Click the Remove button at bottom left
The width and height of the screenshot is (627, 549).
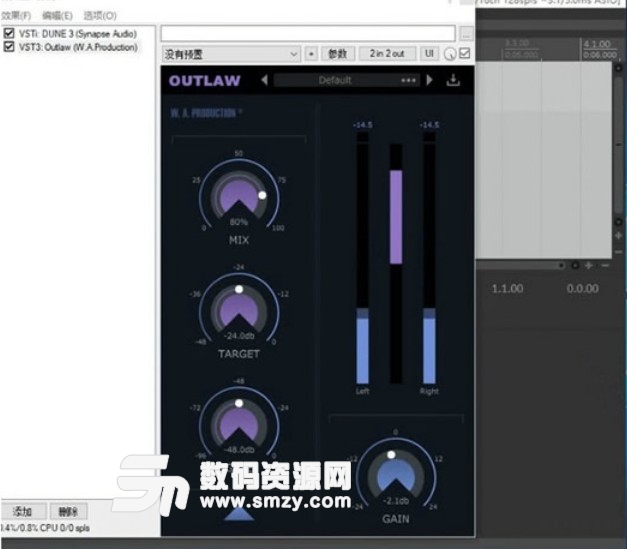pyautogui.click(x=68, y=511)
